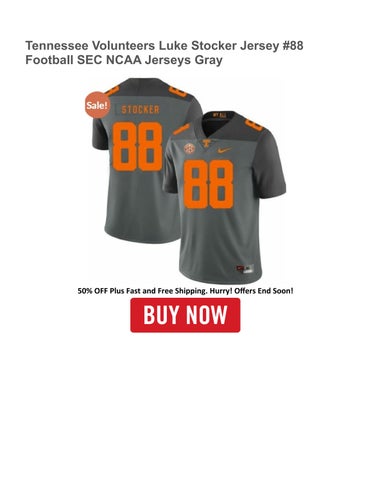Select the Football SEC NCAA Jerseys Gray text
The width and height of the screenshot is (371, 480).
(124, 60)
